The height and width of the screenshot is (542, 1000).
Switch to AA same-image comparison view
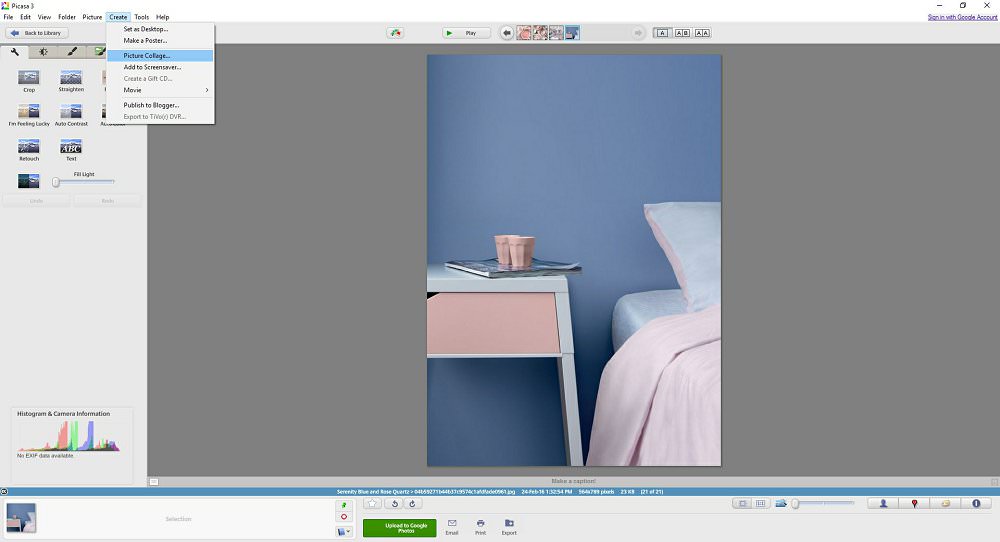point(702,33)
